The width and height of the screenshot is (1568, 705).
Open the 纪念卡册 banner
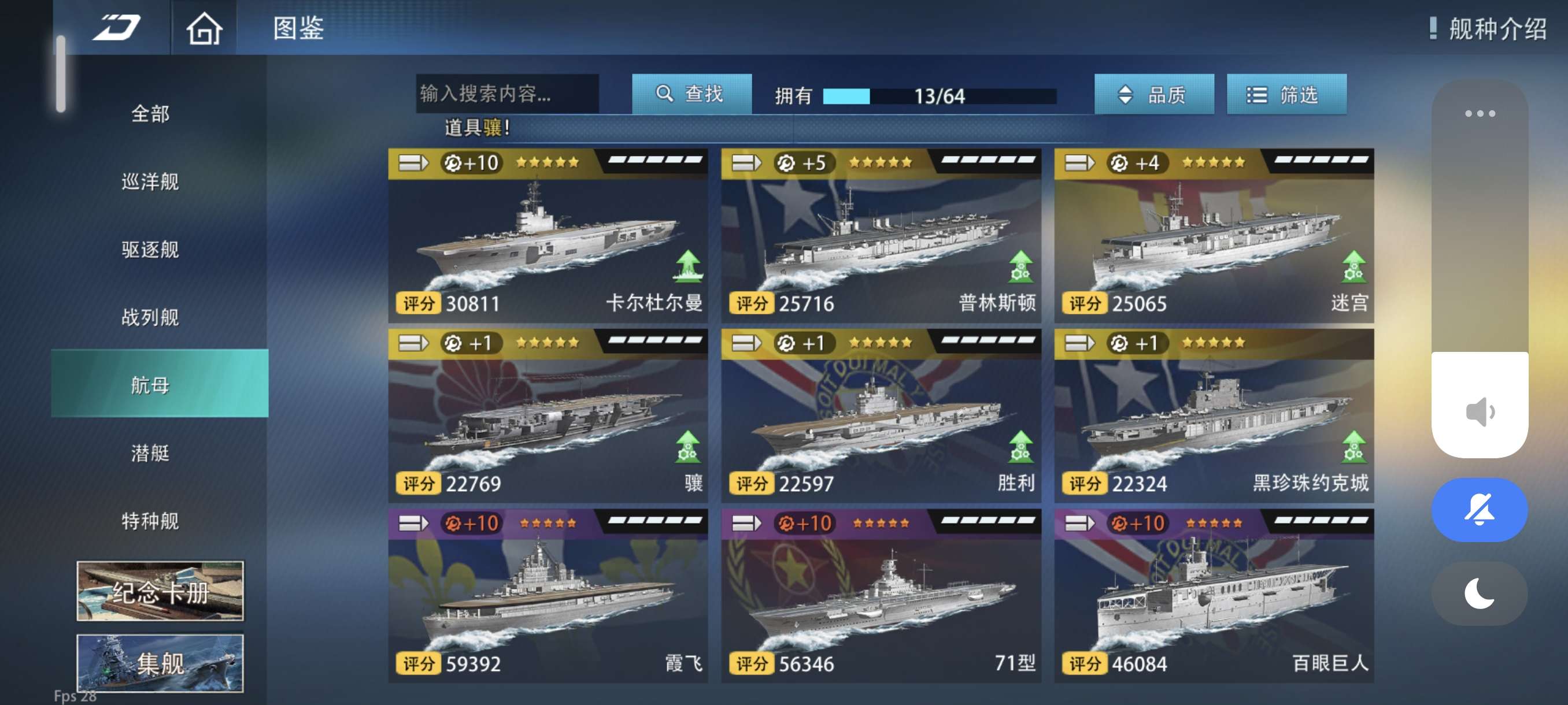tap(160, 591)
